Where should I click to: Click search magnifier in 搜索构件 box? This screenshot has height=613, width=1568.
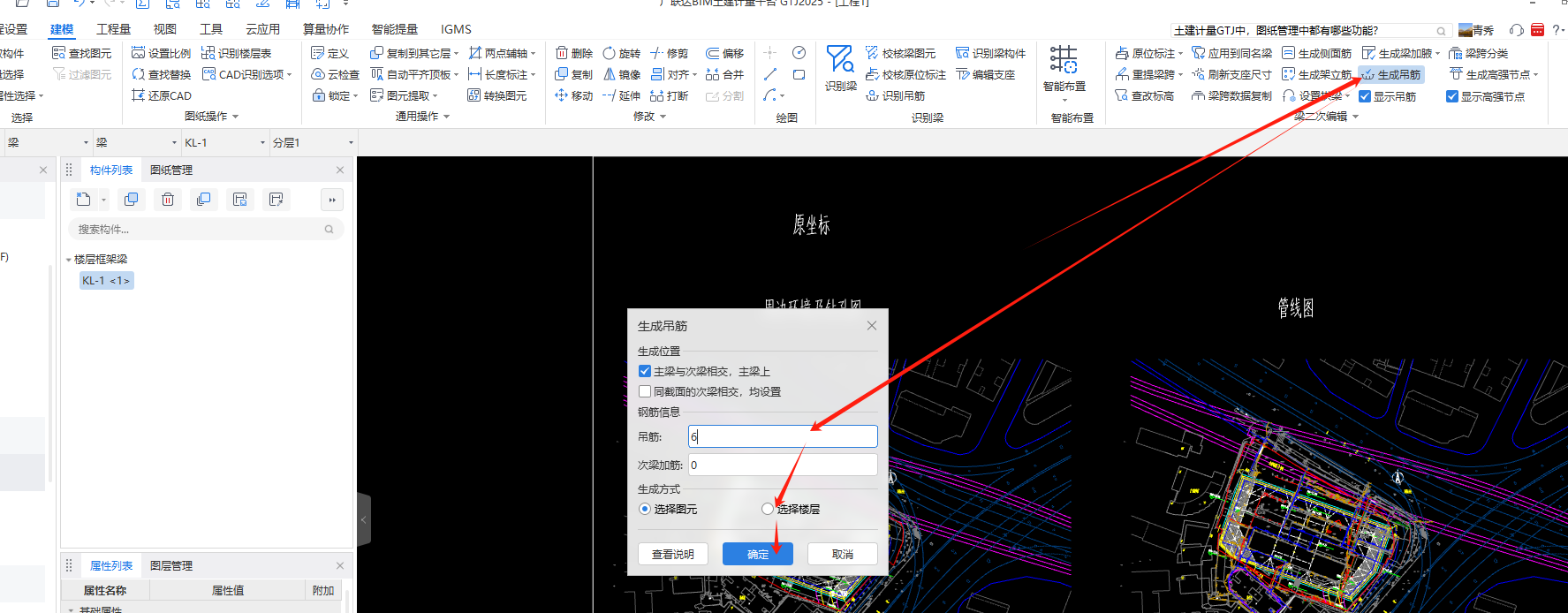[x=330, y=230]
